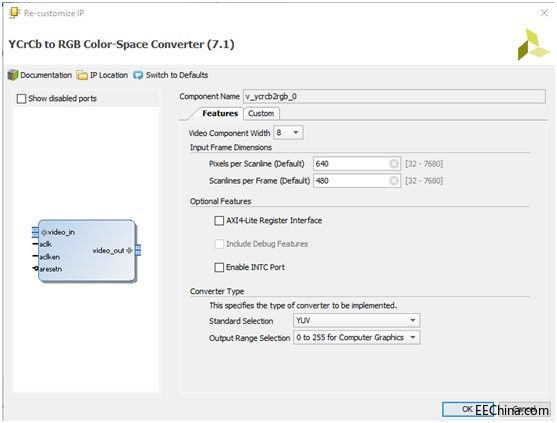
Task: Open the Documentation book icon
Action: [13, 75]
